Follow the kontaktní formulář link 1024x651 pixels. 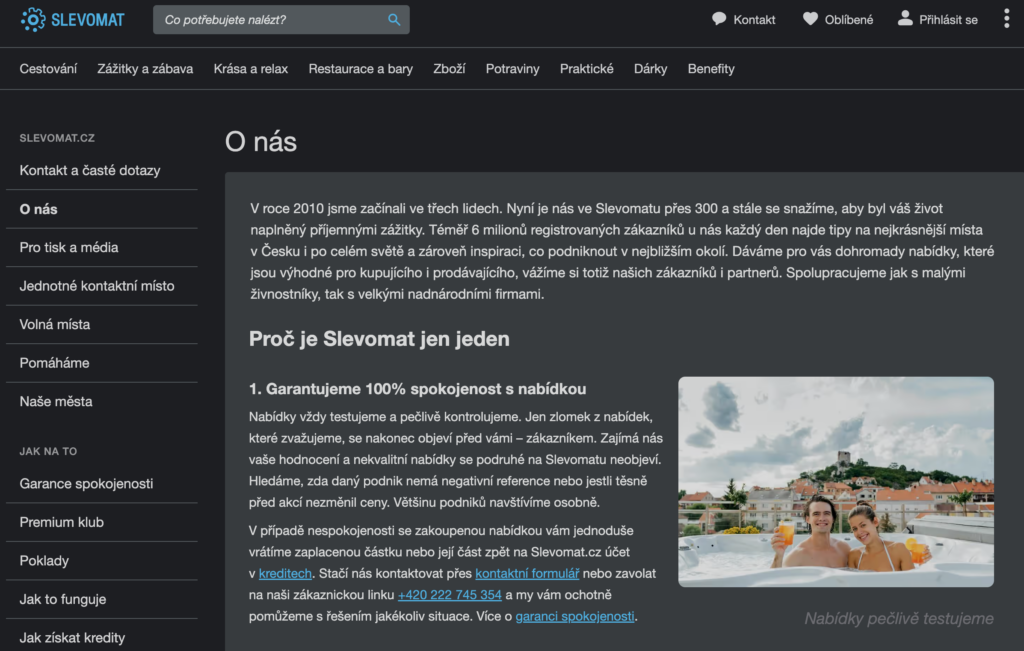click(x=527, y=573)
